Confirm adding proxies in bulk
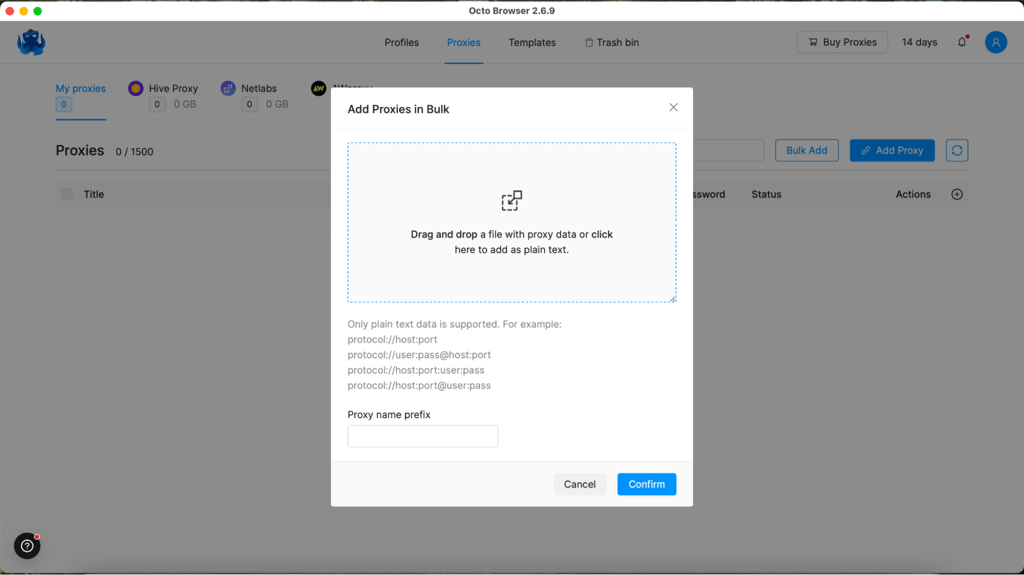Image resolution: width=1024 pixels, height=575 pixels. click(647, 484)
